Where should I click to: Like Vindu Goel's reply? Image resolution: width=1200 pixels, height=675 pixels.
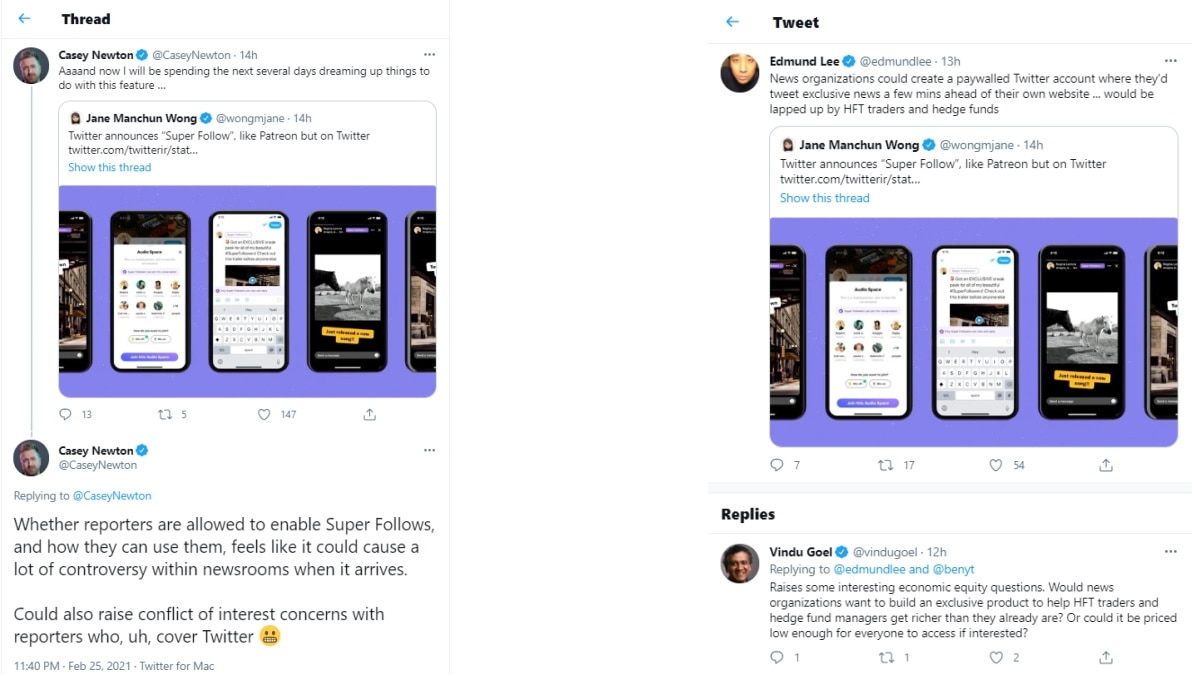[995, 657]
